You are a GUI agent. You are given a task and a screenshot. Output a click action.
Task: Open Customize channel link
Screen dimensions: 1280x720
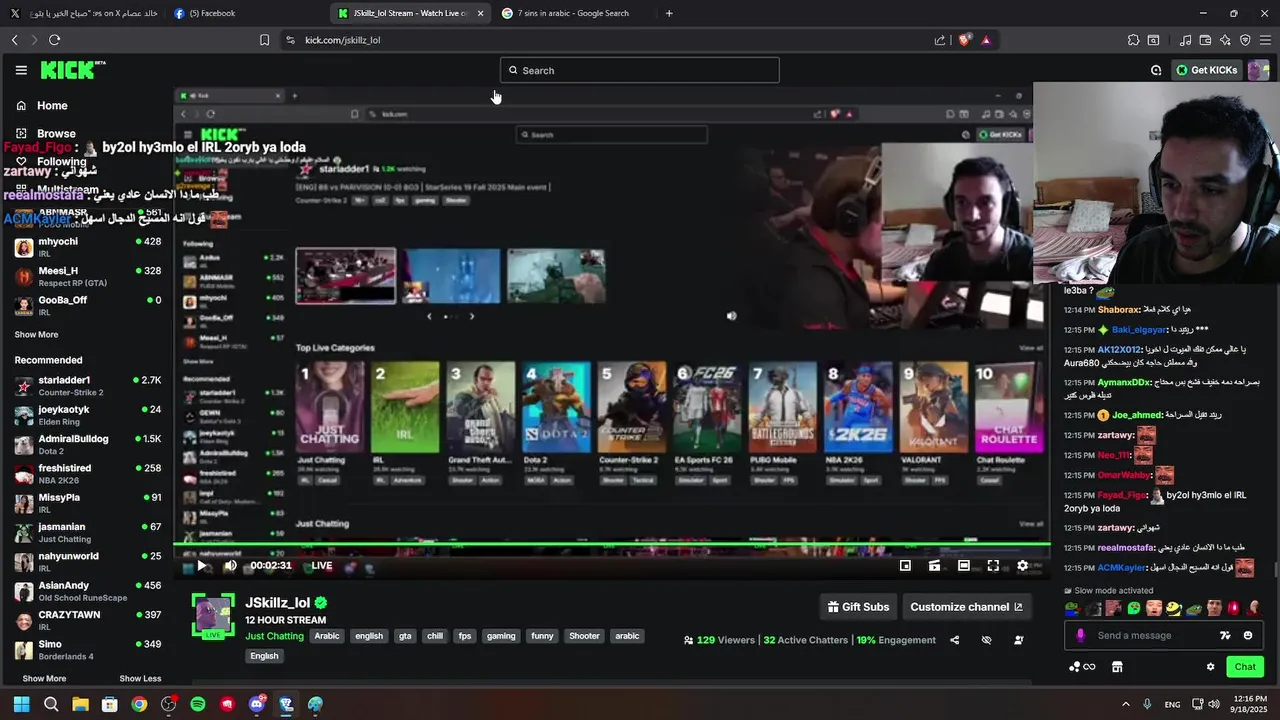coord(966,607)
